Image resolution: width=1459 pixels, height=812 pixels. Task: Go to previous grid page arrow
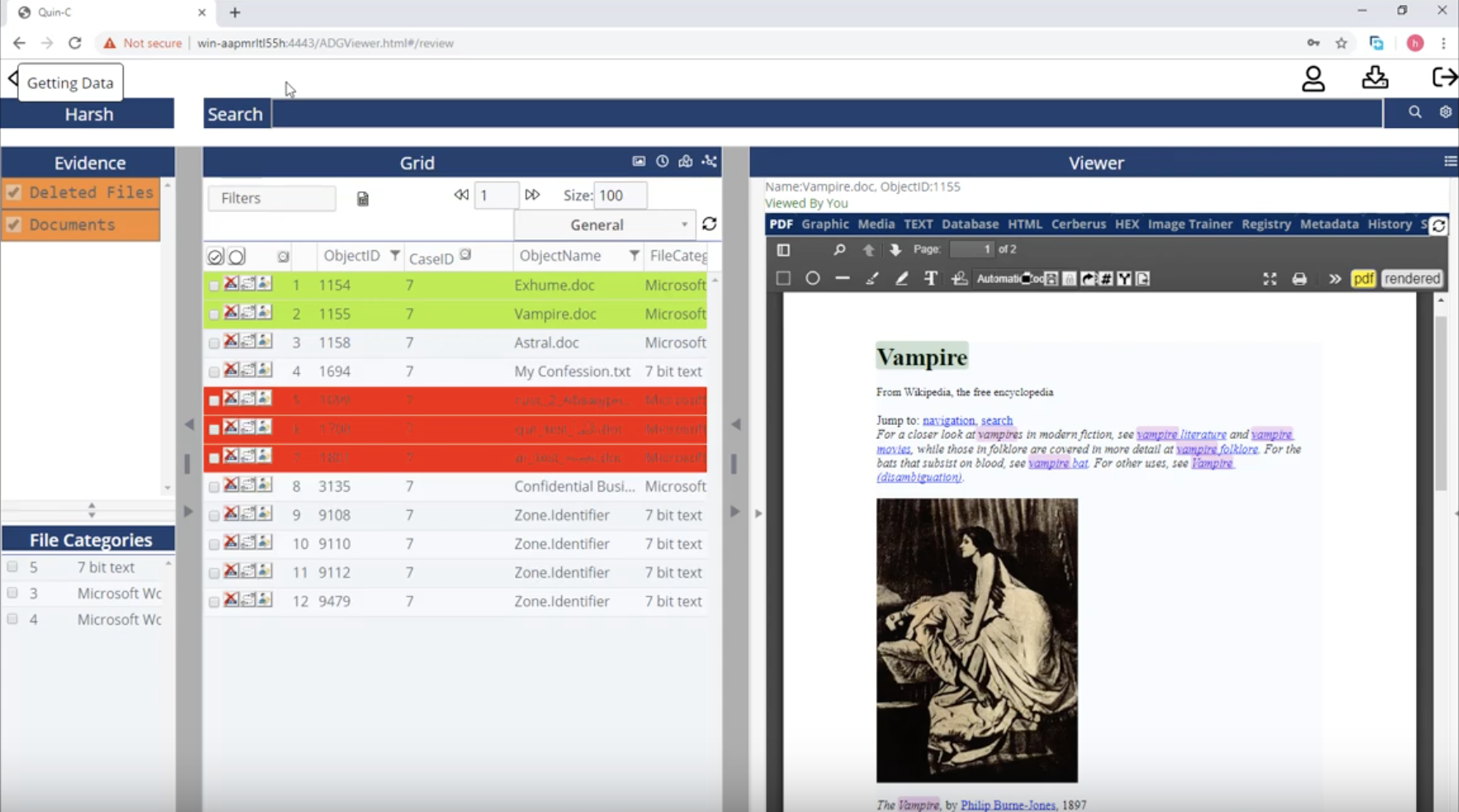click(461, 196)
